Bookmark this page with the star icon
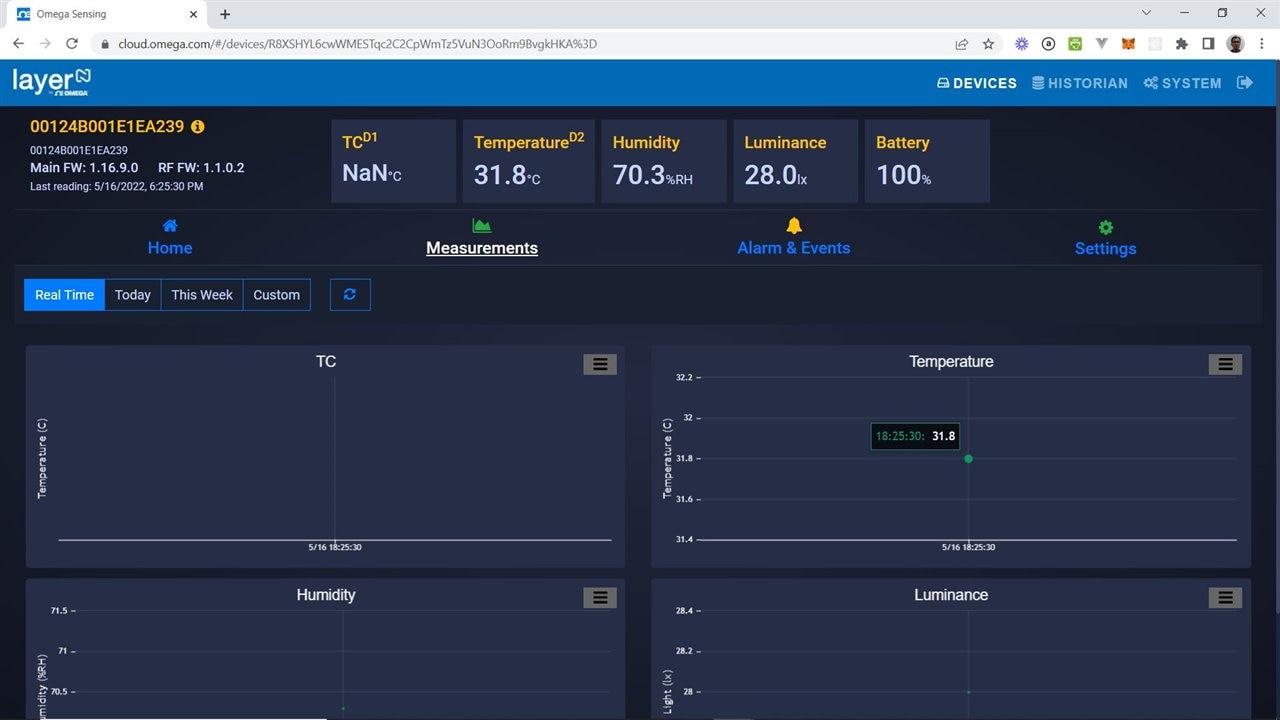Screen dimensions: 1280x720 988,44
